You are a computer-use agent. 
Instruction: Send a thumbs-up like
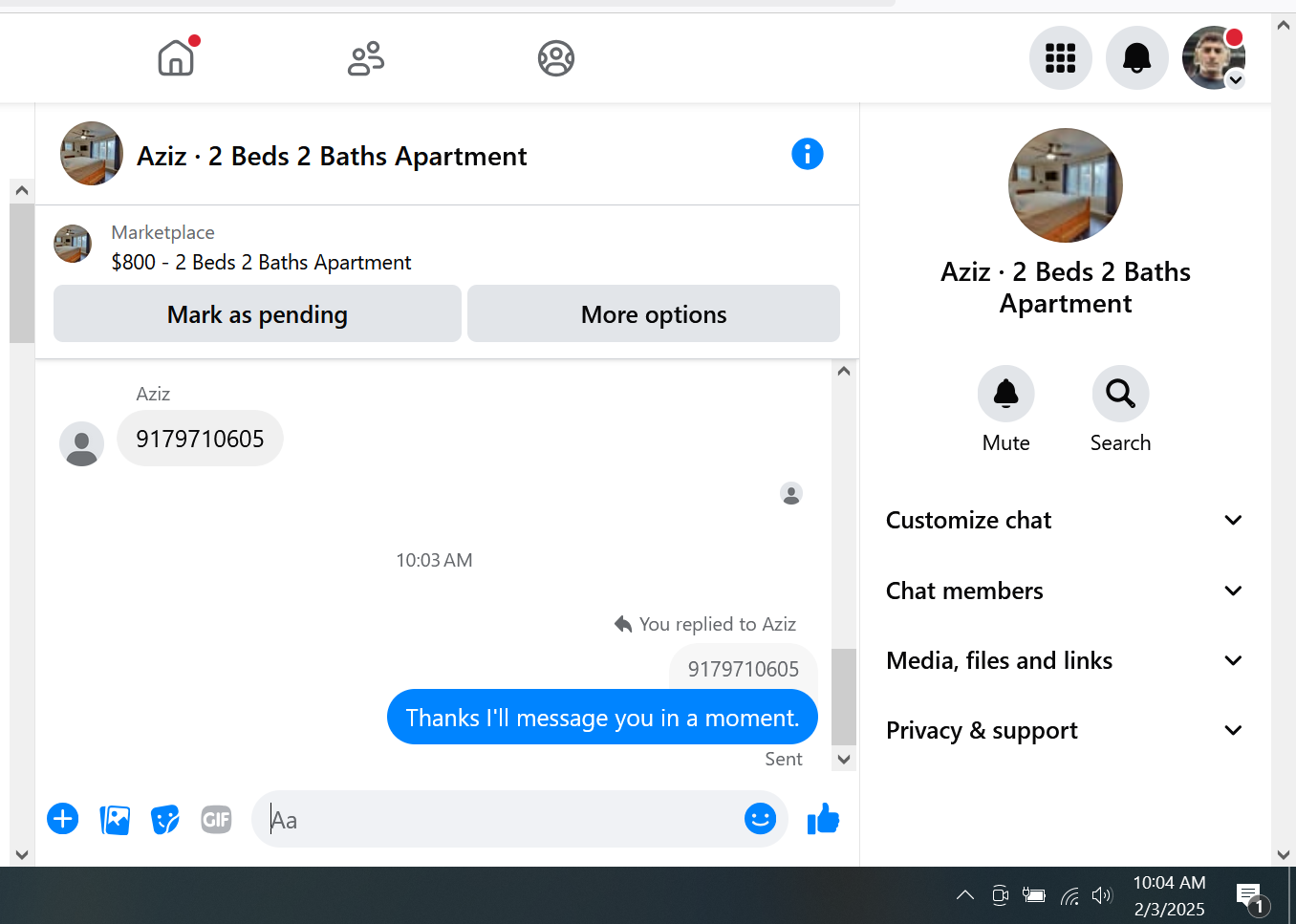pyautogui.click(x=823, y=819)
